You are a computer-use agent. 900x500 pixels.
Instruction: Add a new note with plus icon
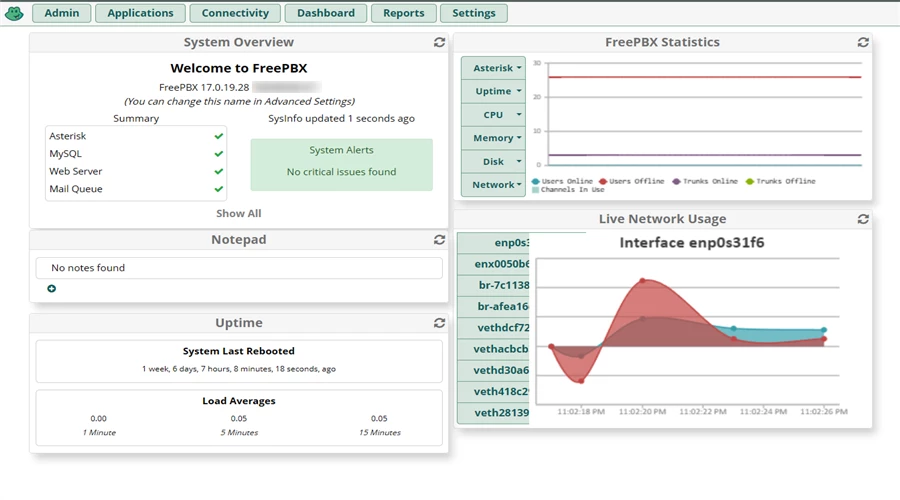coord(52,288)
